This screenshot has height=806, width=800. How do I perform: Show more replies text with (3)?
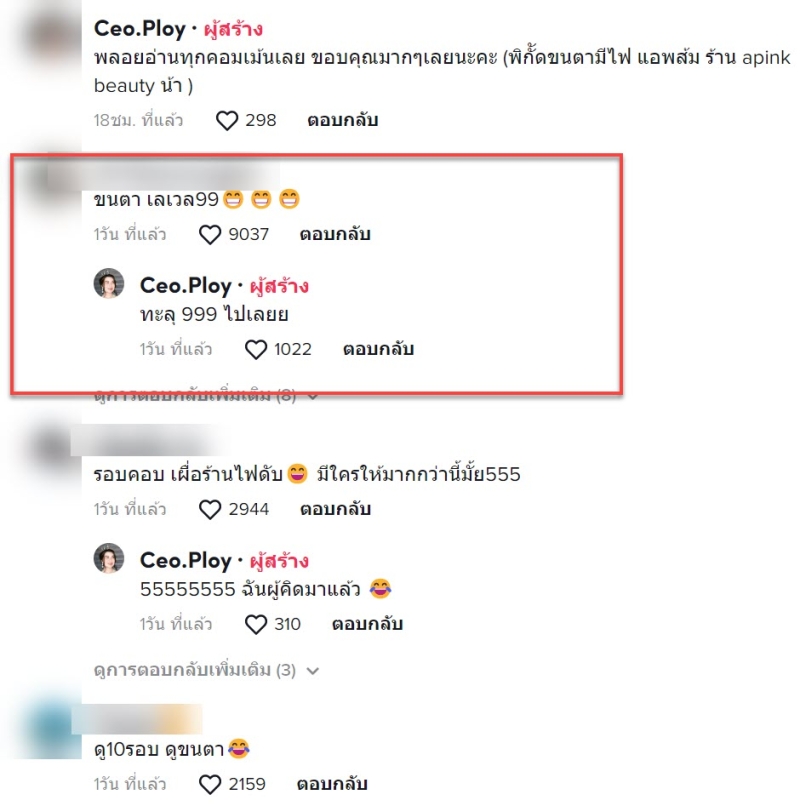[x=195, y=670]
